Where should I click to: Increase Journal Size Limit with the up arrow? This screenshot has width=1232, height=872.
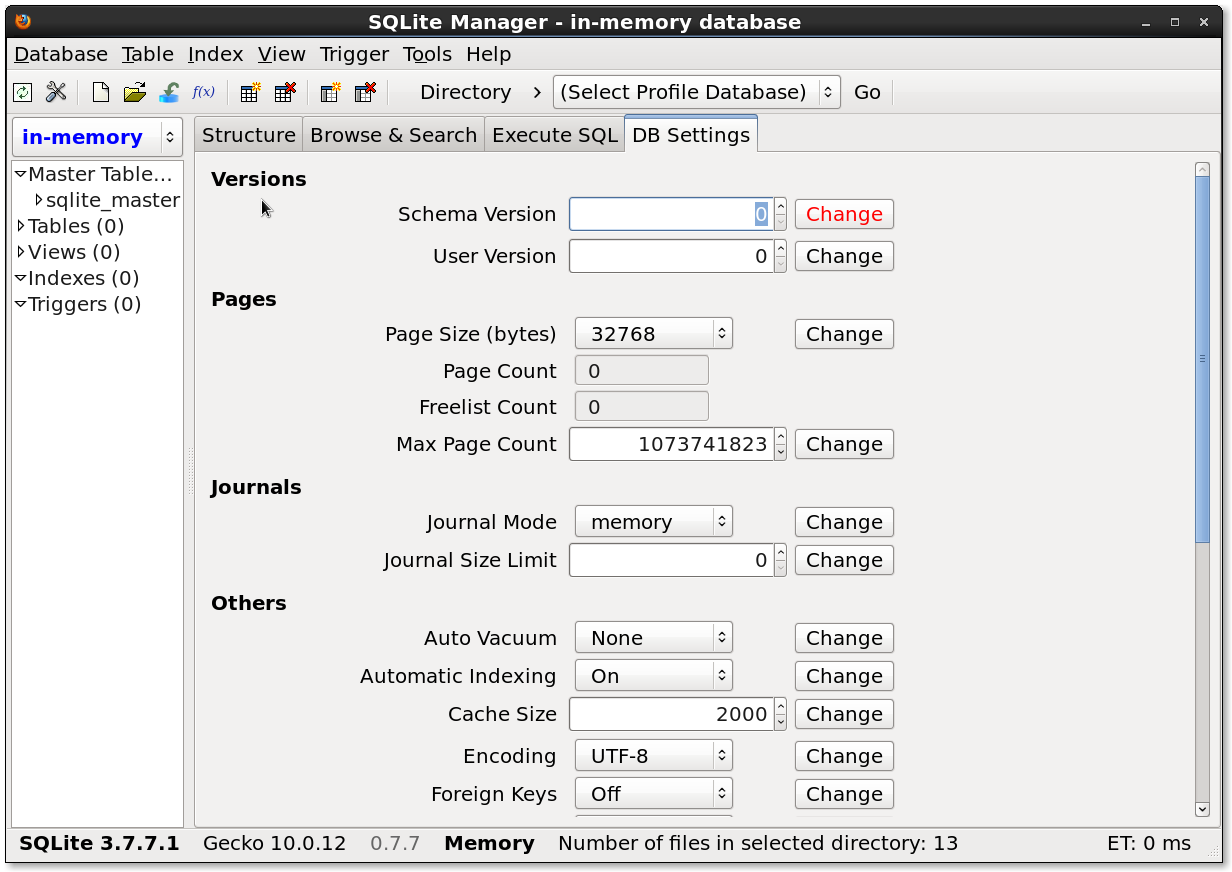point(780,553)
